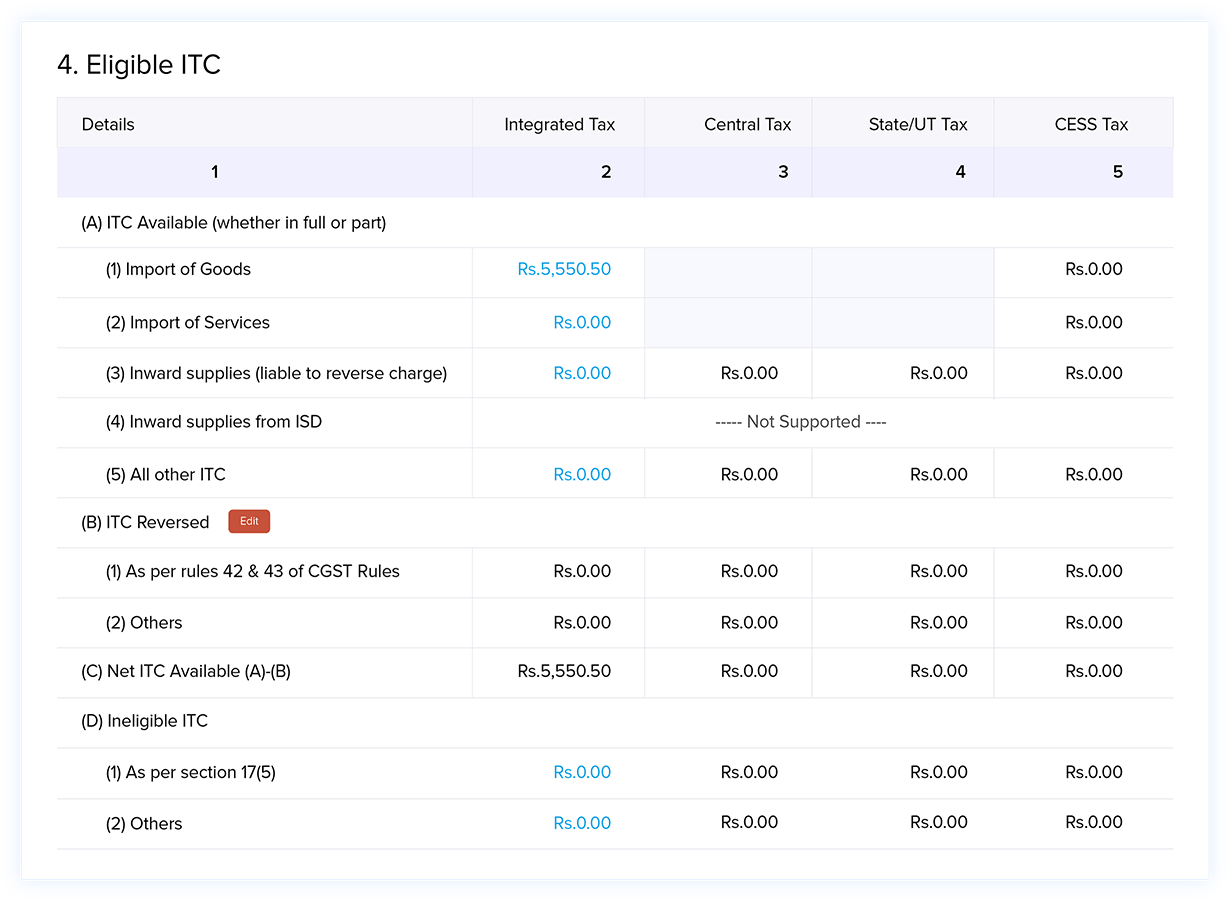Image resolution: width=1230 pixels, height=901 pixels.
Task: Click State/UT Tax value in ITC Reversed Others row
Action: 939,622
